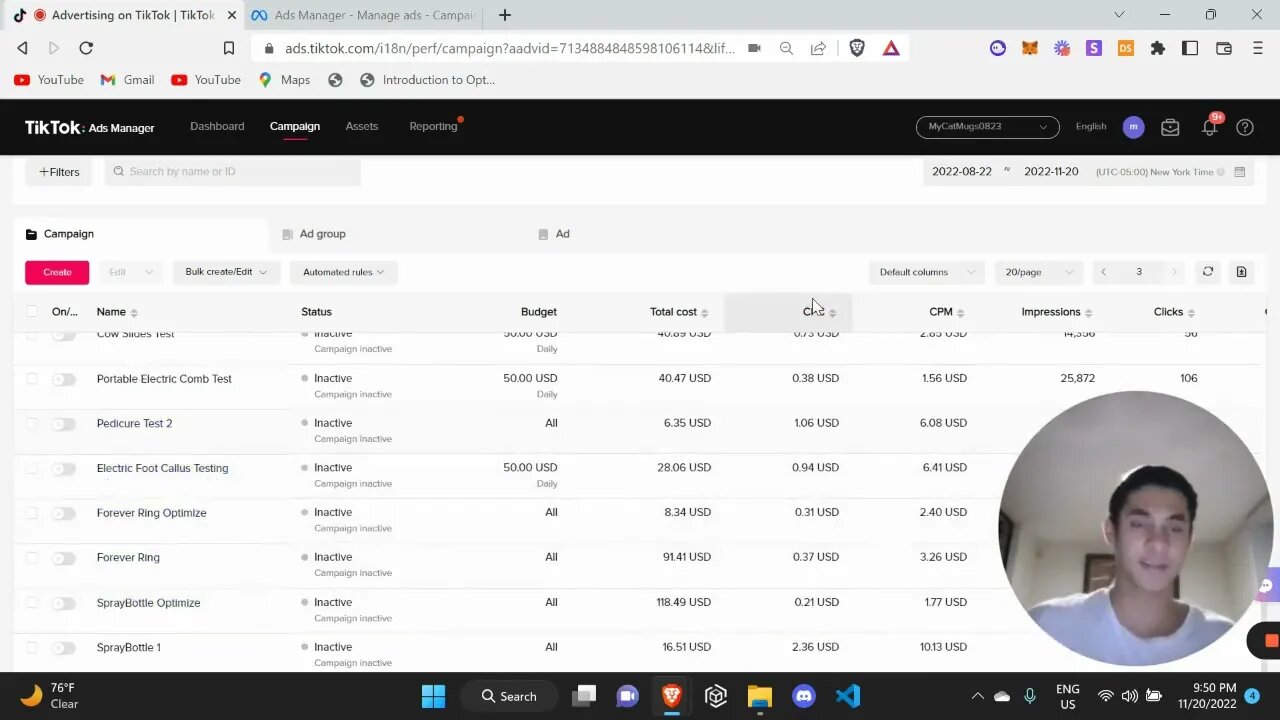Click the share icon in address bar
The height and width of the screenshot is (720, 1280).
(818, 48)
